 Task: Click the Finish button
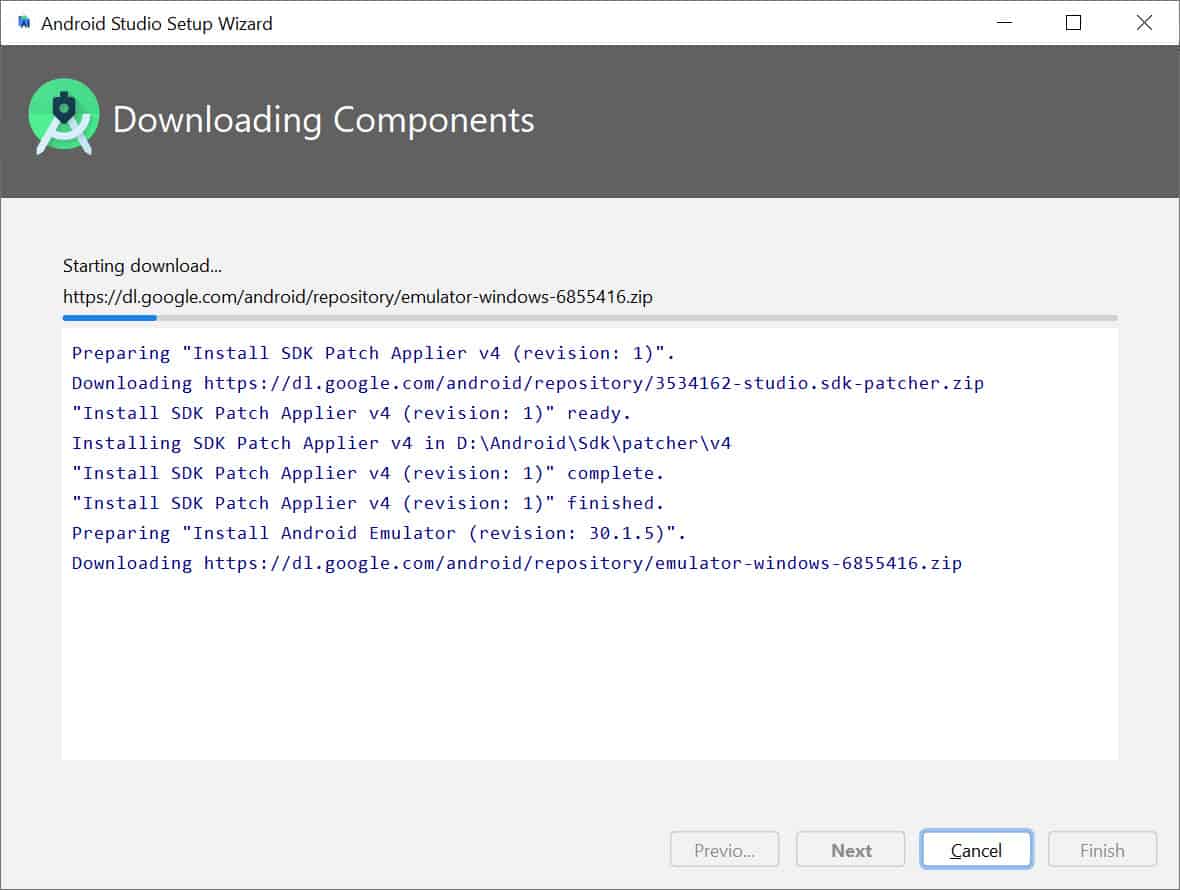(1101, 849)
